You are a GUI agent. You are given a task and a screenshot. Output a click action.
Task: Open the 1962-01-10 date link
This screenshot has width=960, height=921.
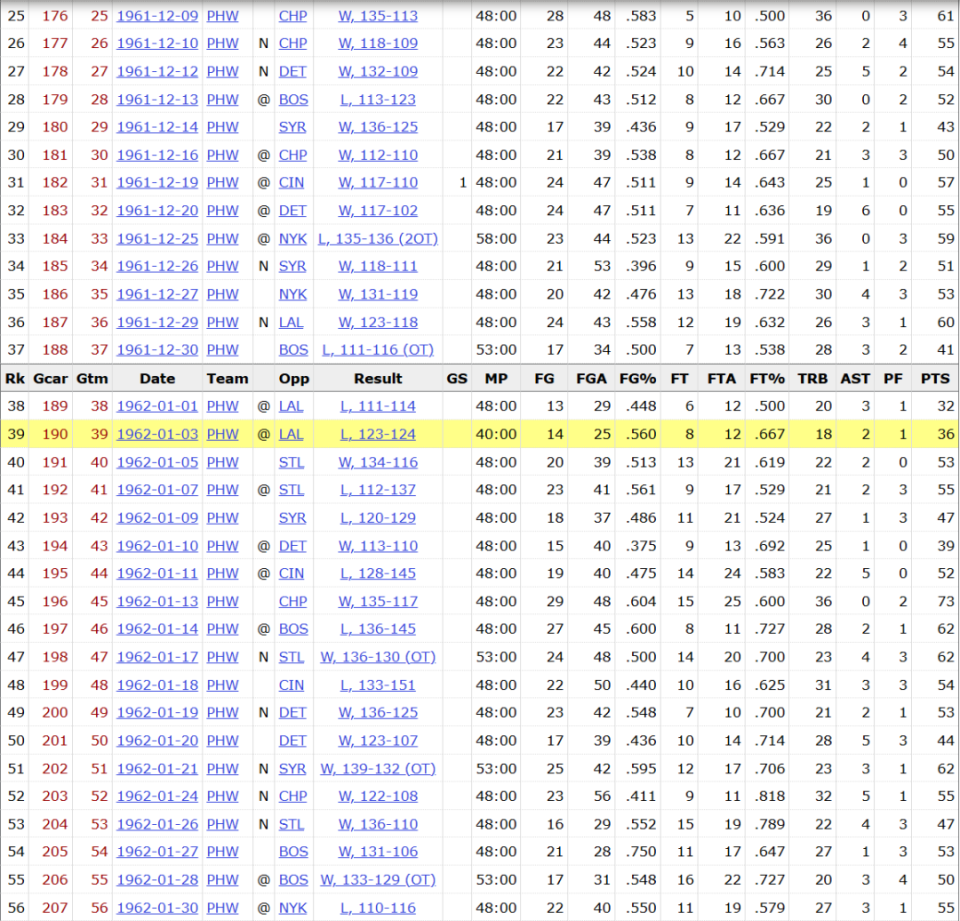[x=157, y=546]
